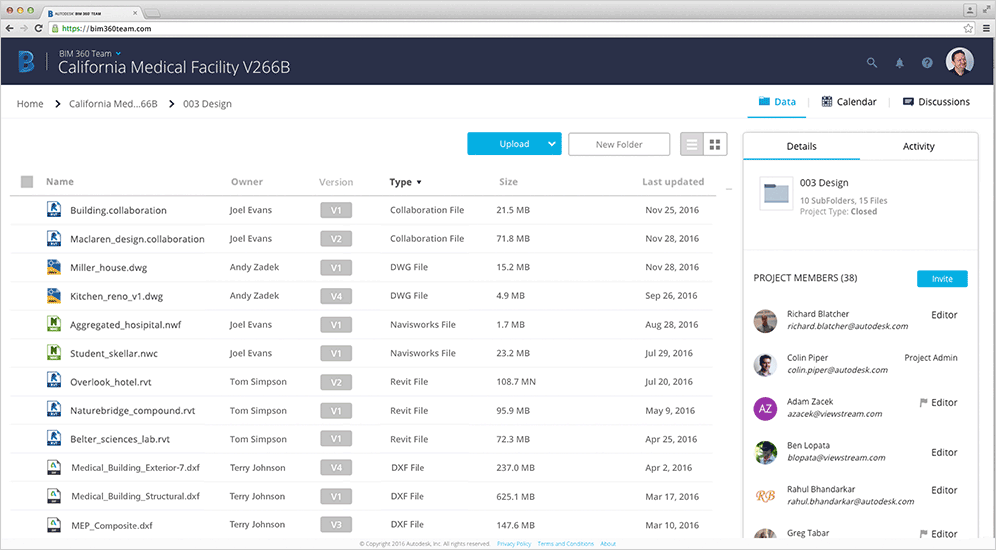Viewport: 996px width, 550px height.
Task: Click the browser reload icon
Action: 38,28
